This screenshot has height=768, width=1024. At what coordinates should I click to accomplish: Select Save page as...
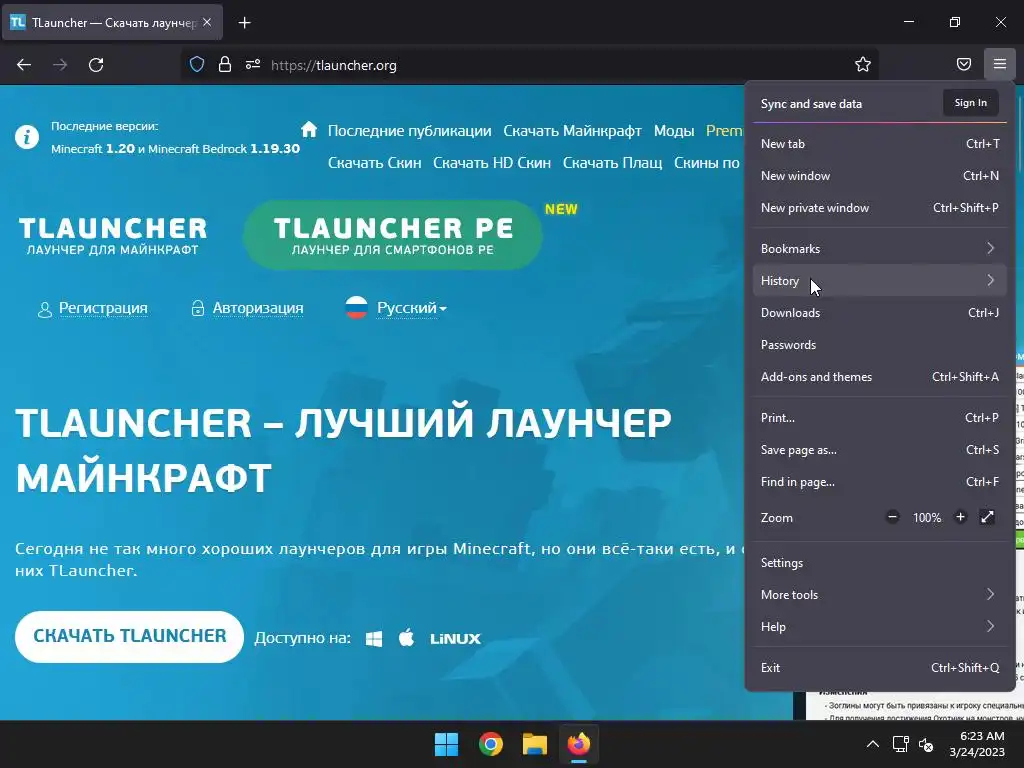pyautogui.click(x=880, y=449)
